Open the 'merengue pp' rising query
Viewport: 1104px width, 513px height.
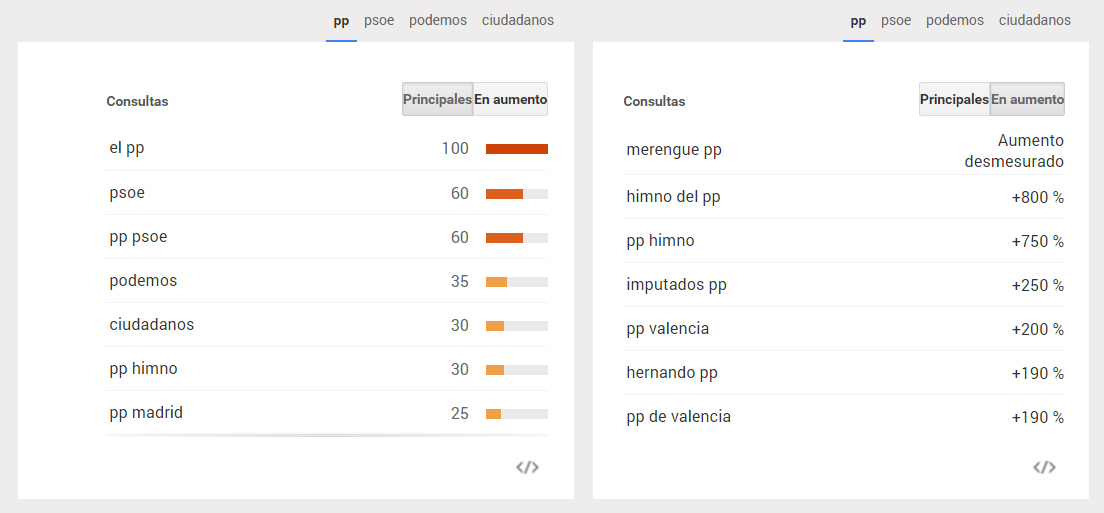click(x=674, y=150)
